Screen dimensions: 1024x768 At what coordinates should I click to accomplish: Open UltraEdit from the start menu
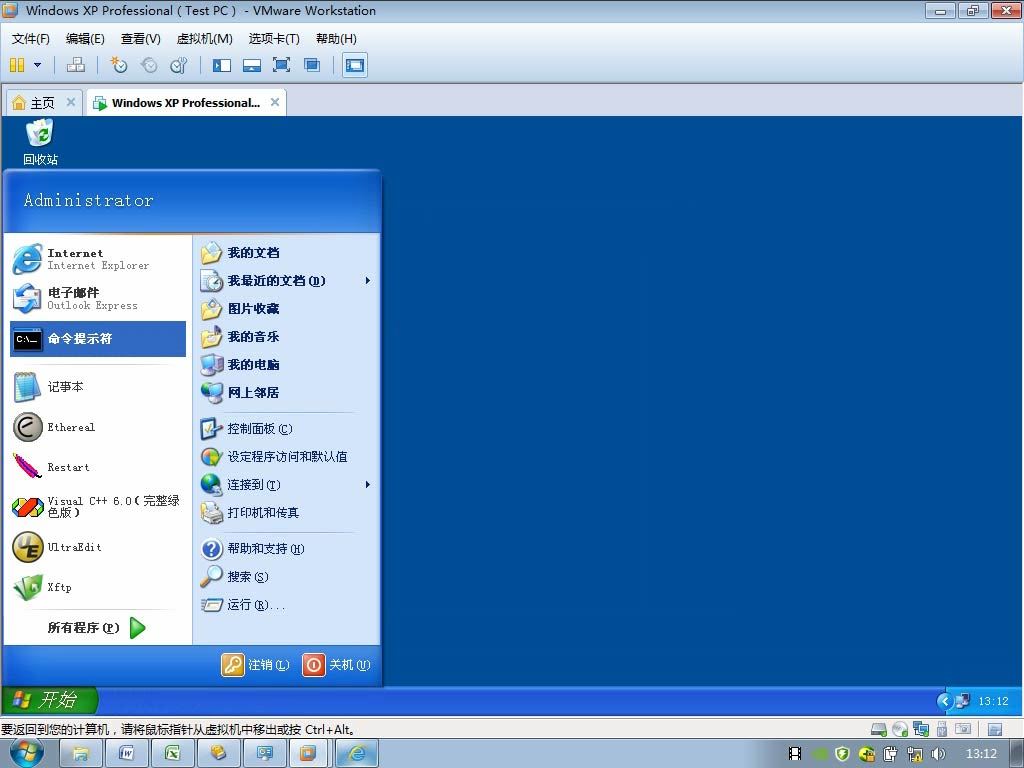tap(98, 547)
